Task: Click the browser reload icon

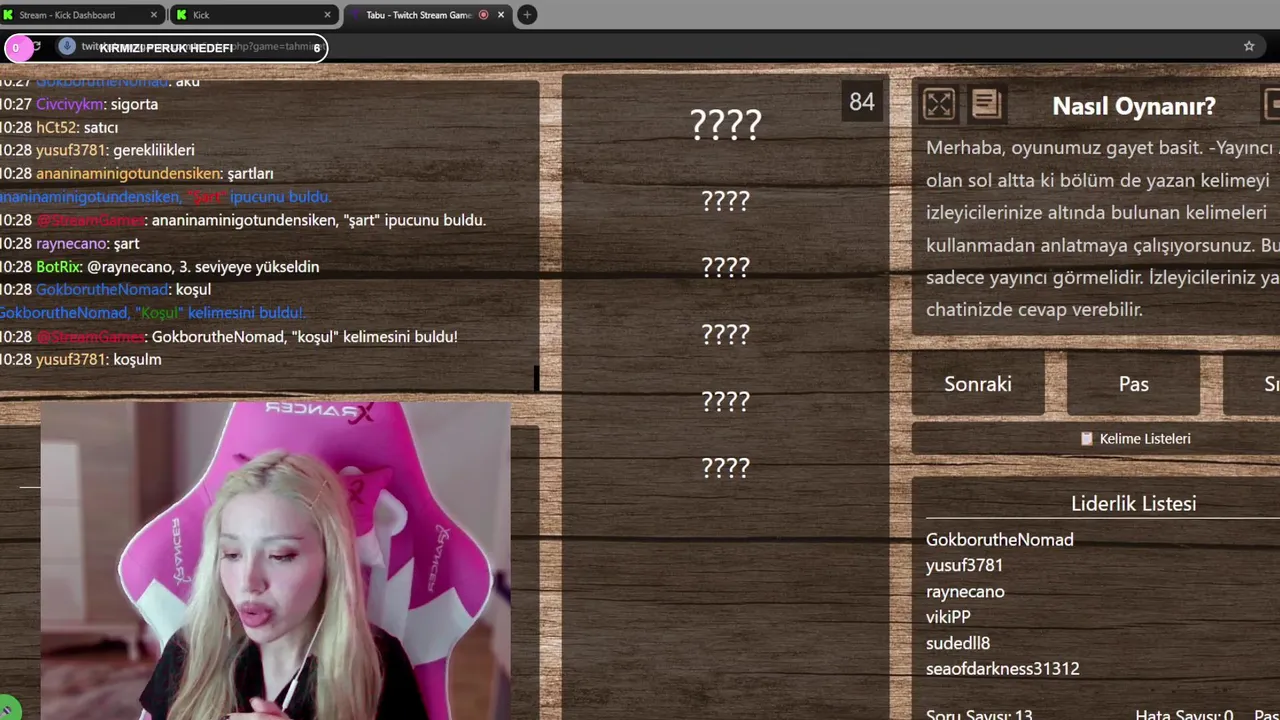Action: coord(37,46)
